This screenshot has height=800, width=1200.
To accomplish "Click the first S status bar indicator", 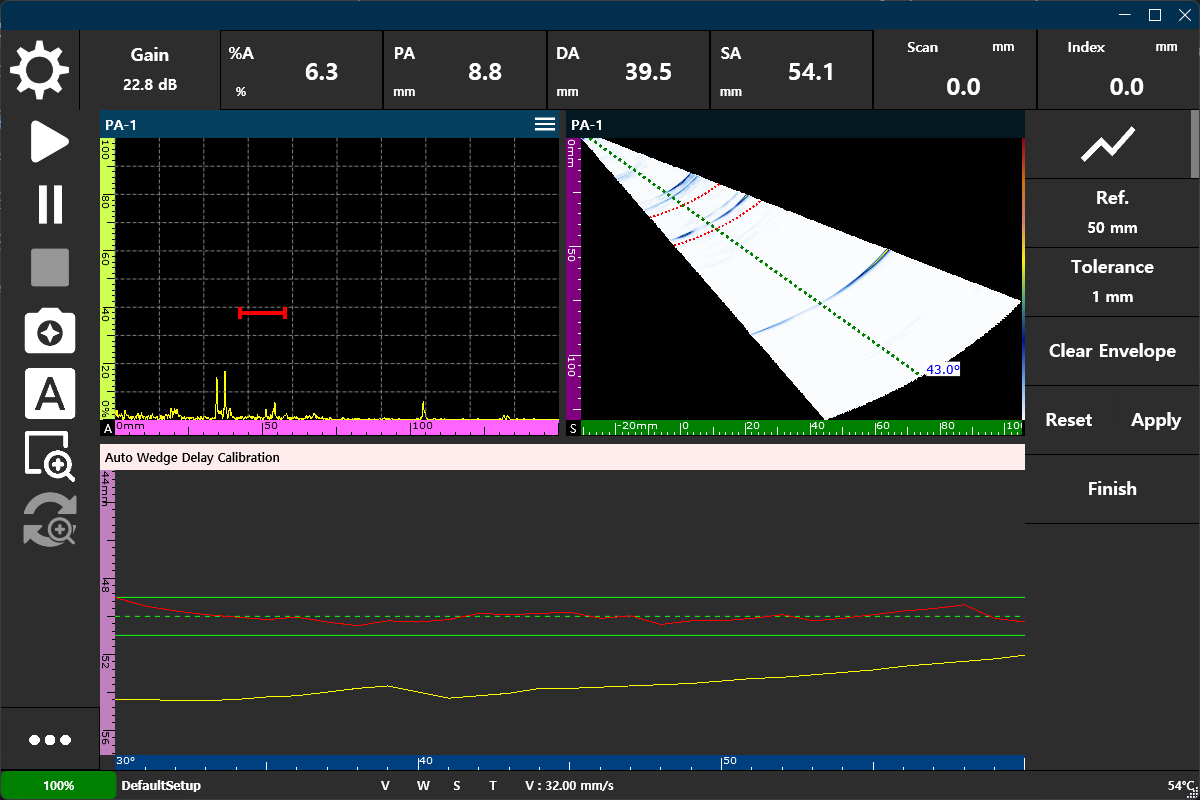I will click(457, 785).
